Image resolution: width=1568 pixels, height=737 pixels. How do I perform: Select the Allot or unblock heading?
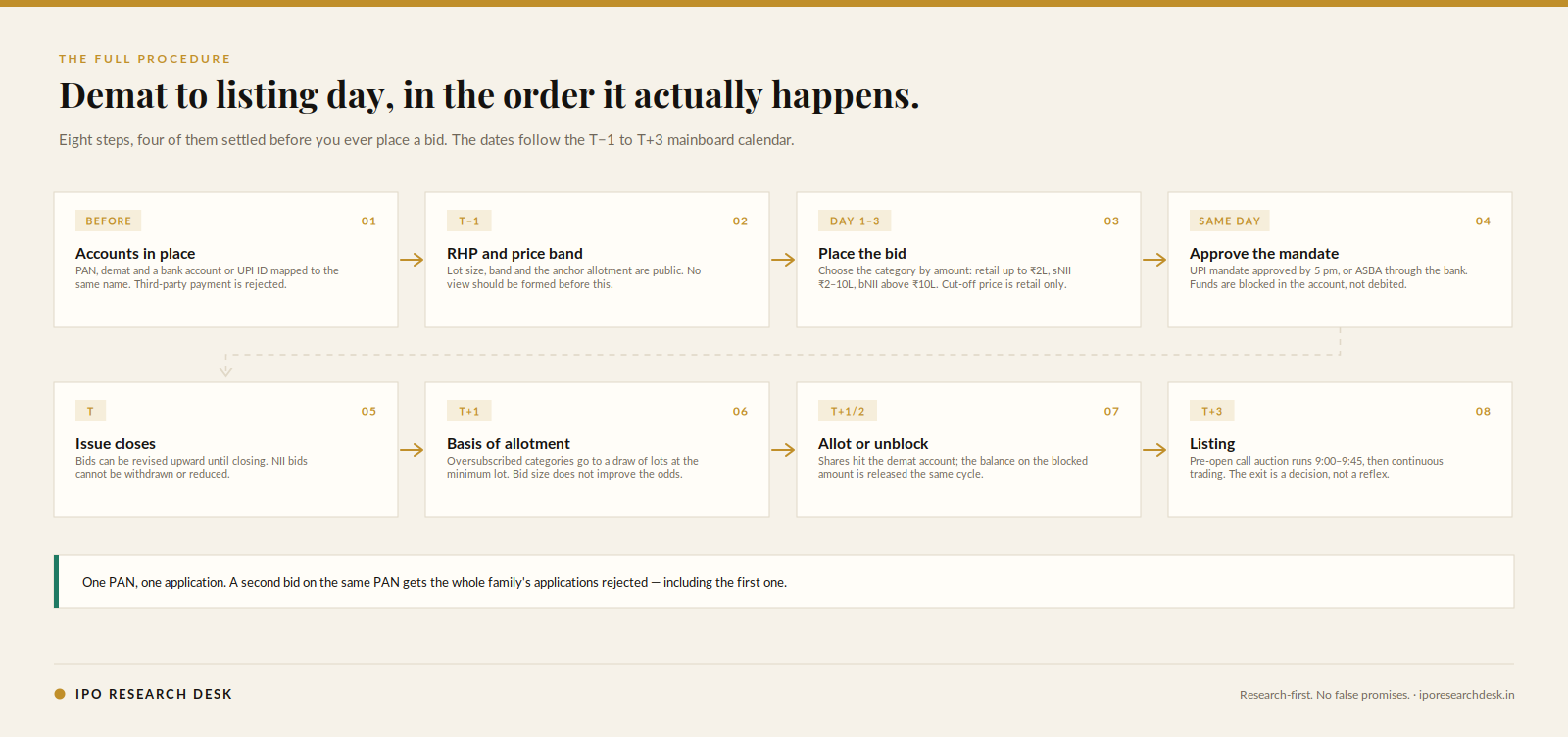coord(873,444)
